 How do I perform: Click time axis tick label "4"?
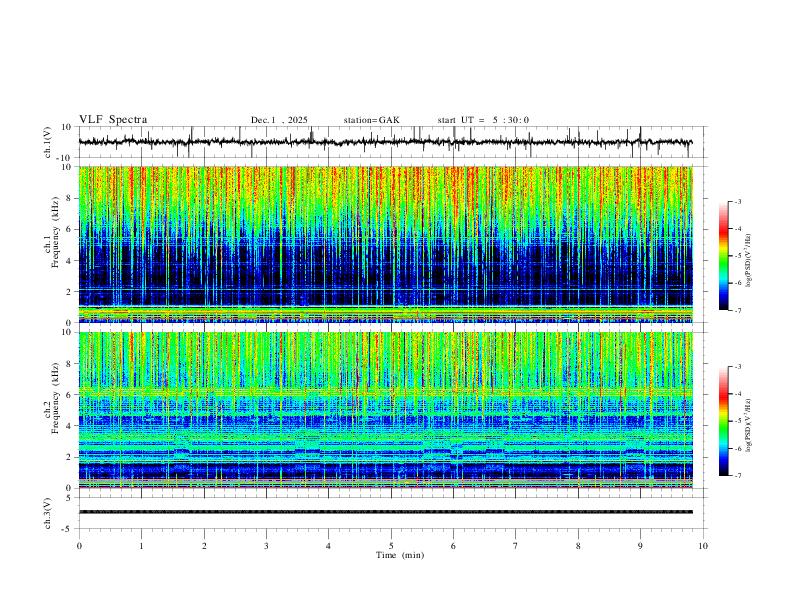coord(328,546)
